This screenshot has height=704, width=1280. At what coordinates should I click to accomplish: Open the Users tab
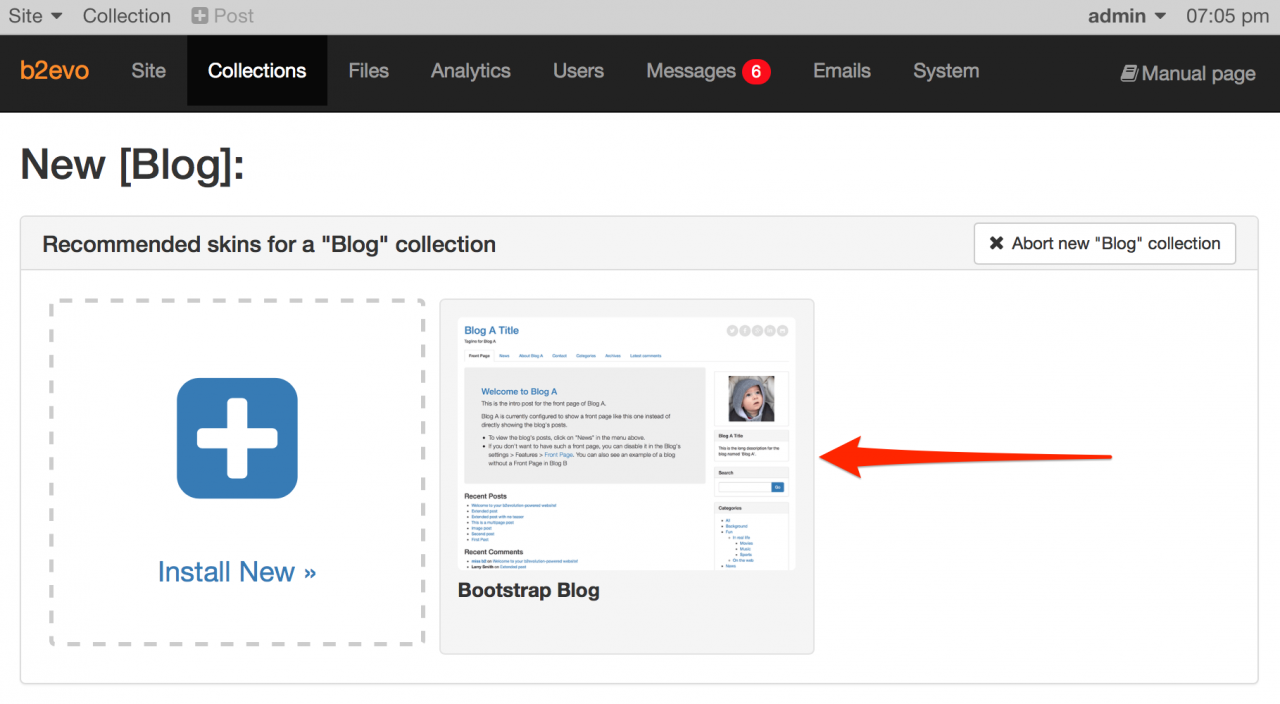pyautogui.click(x=578, y=71)
